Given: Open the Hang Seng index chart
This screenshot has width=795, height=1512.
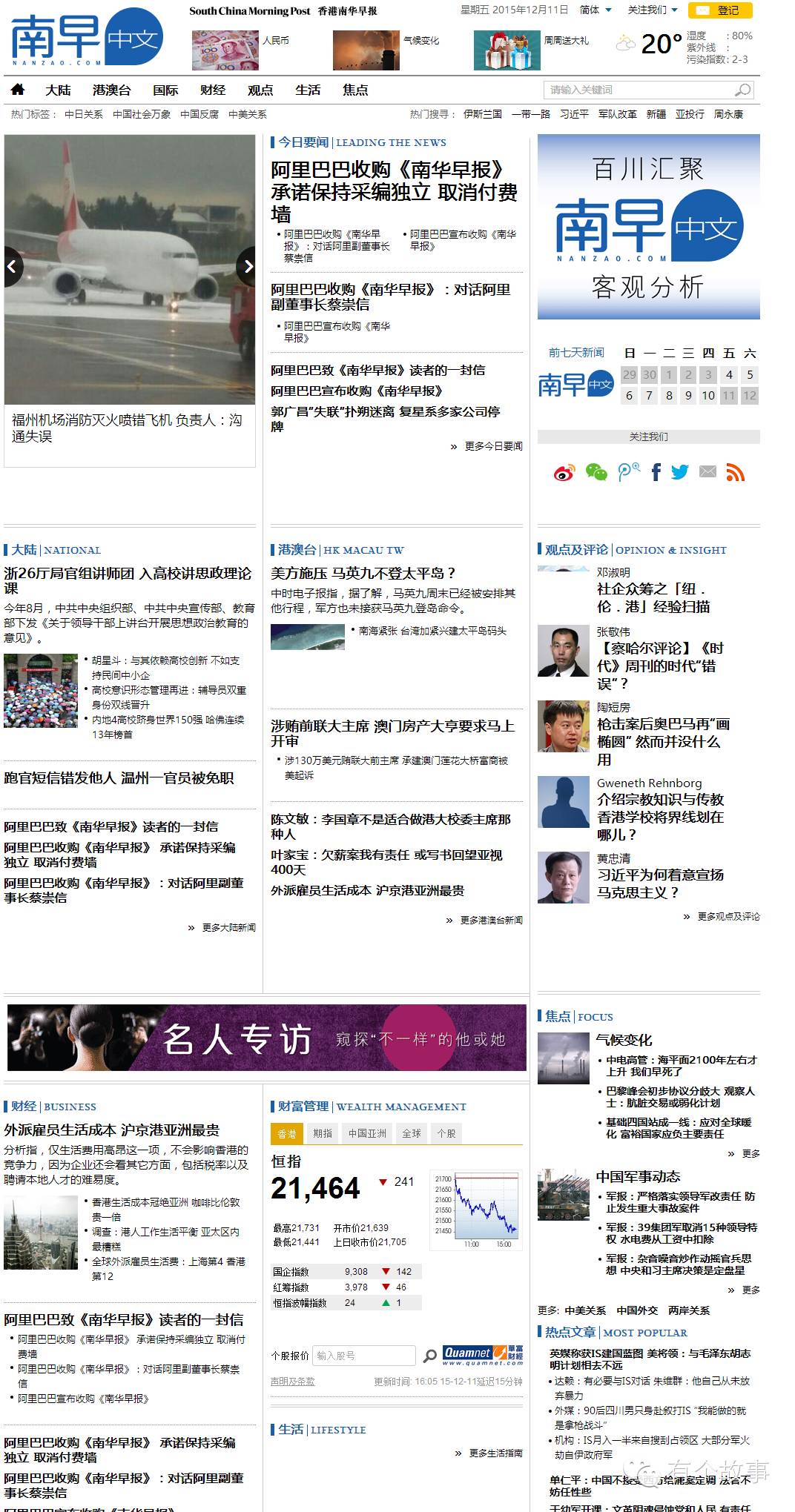Looking at the screenshot, I should (x=477, y=1209).
